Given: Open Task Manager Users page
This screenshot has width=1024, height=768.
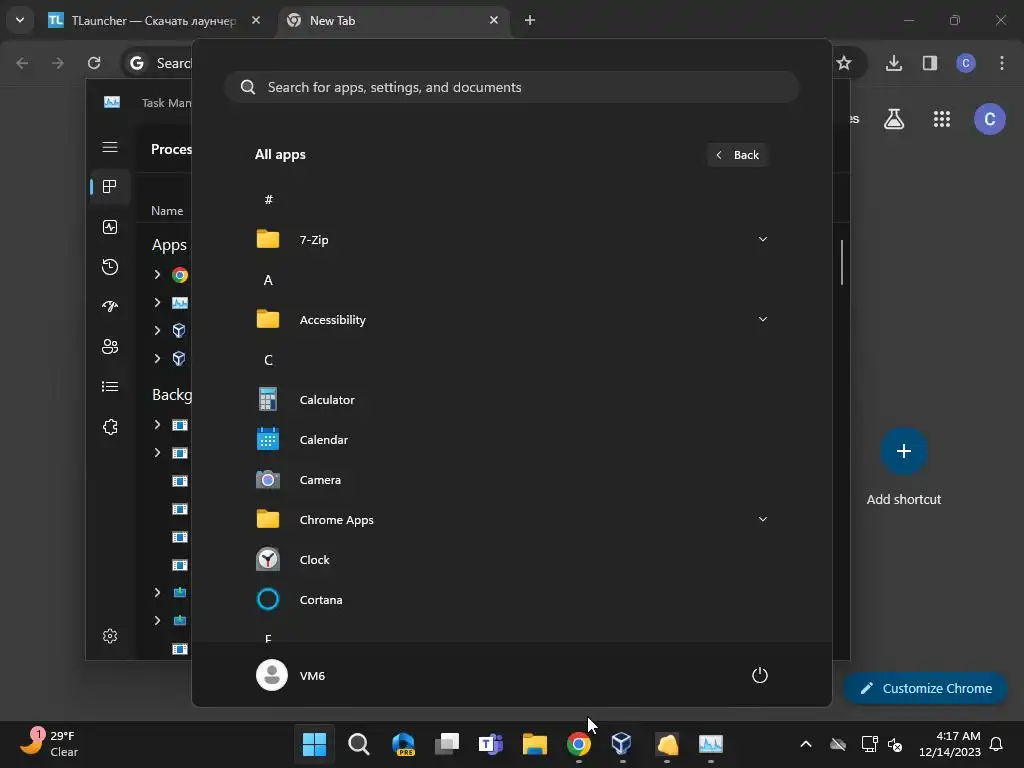Looking at the screenshot, I should click(x=110, y=346).
